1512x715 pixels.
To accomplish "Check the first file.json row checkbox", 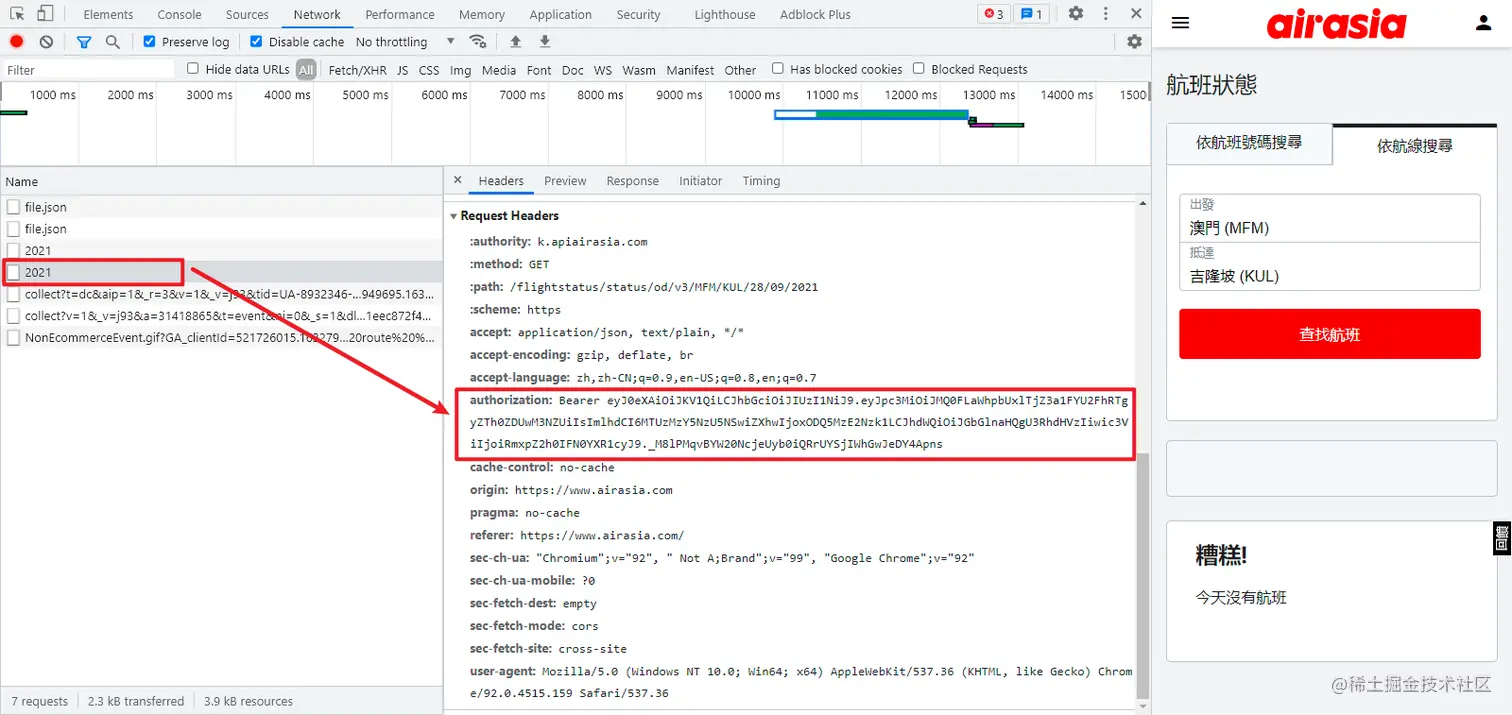I will coord(14,207).
